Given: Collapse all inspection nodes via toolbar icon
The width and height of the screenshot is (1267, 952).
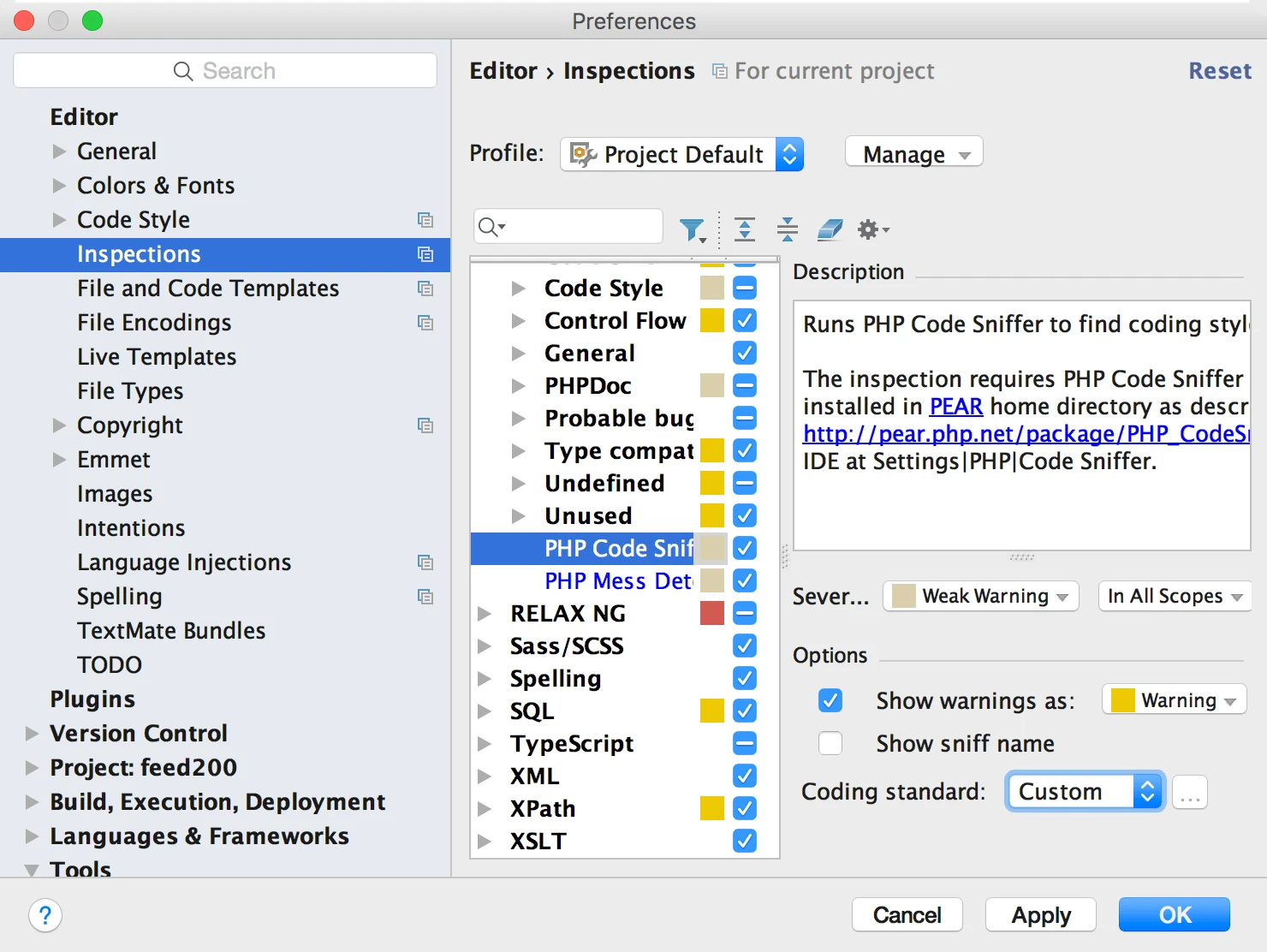Looking at the screenshot, I should coord(787,229).
